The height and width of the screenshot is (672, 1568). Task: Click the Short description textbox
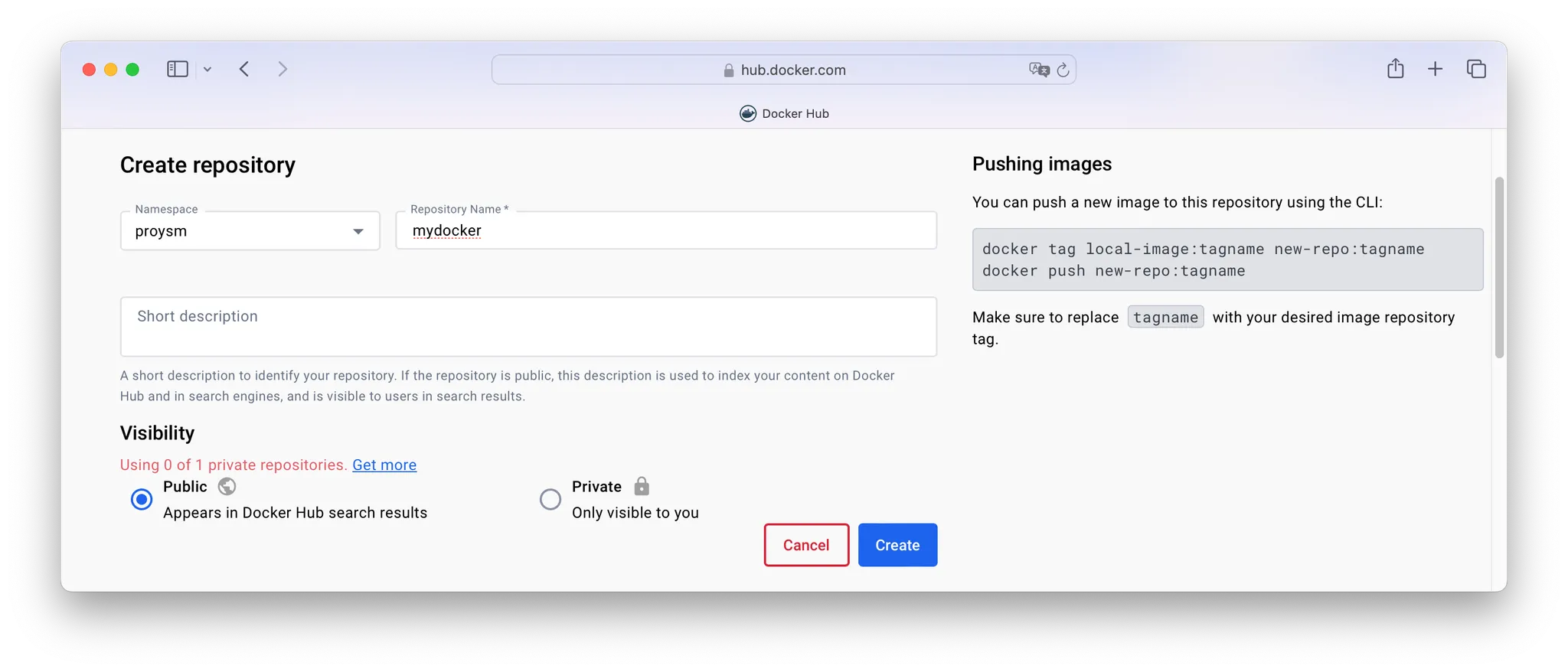[x=528, y=327]
